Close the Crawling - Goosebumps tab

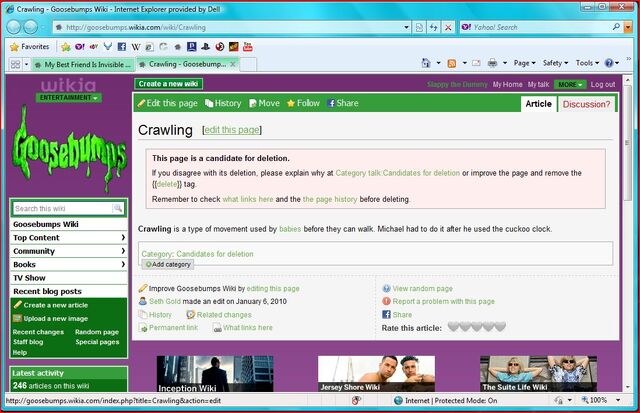[233, 64]
